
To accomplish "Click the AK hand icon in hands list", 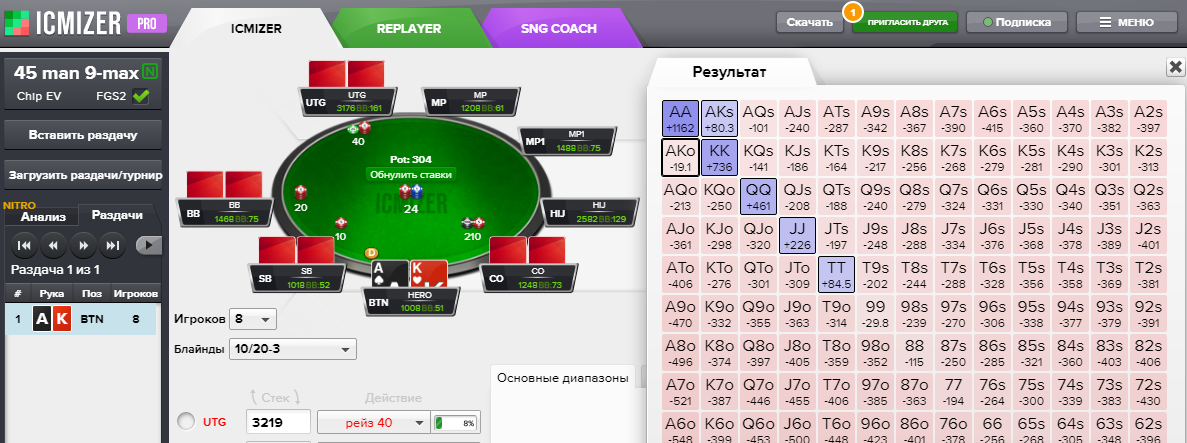I will click(51, 319).
